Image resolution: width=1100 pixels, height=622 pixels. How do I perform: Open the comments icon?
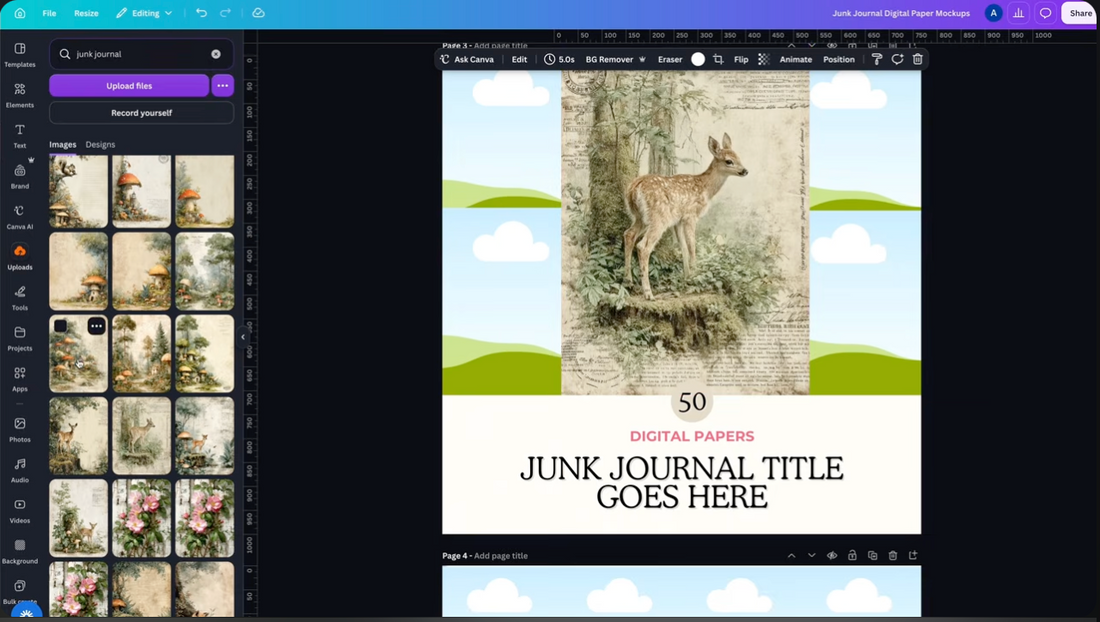[x=1045, y=13]
